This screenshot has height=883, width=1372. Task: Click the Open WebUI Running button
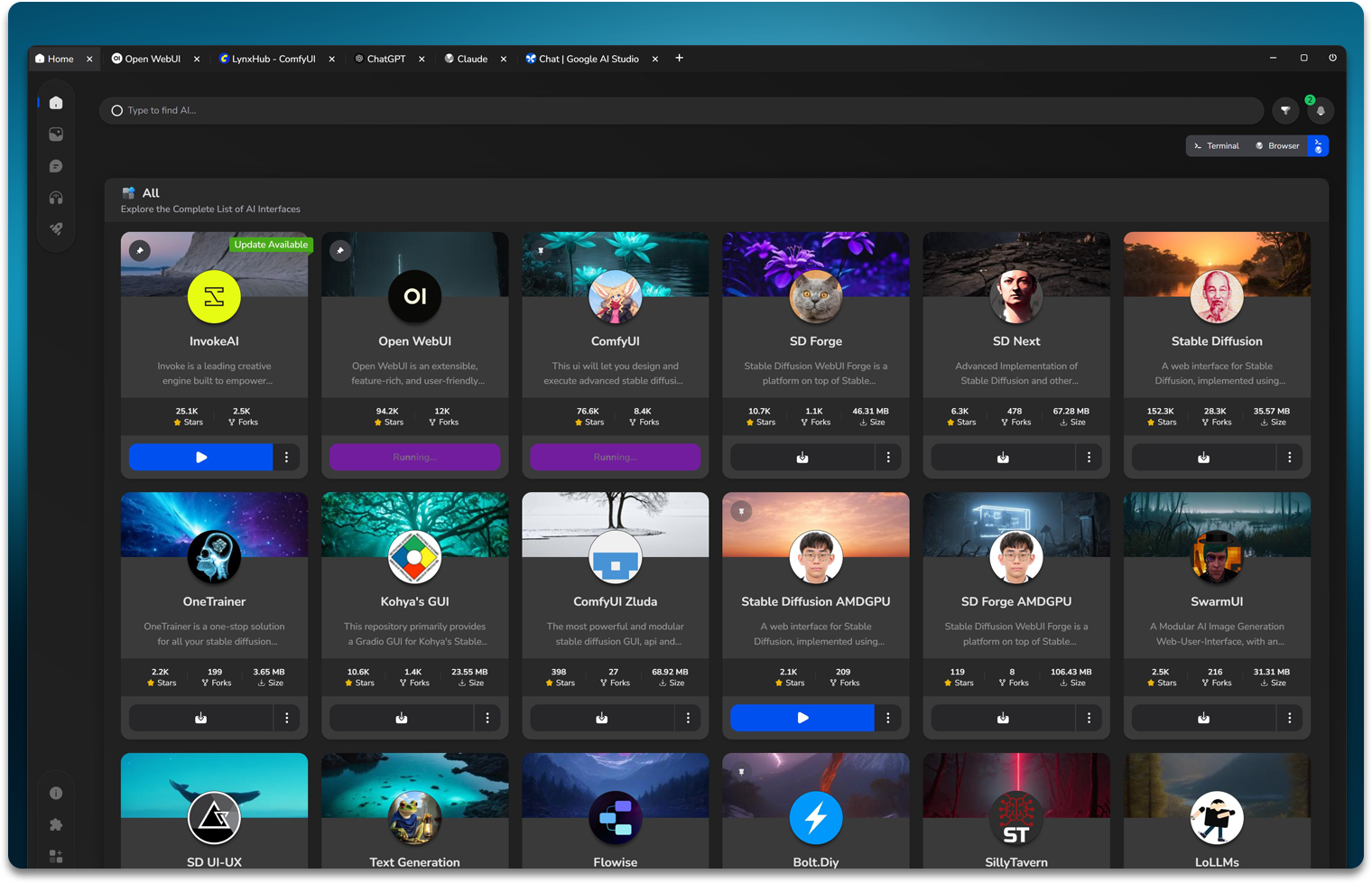click(x=415, y=458)
